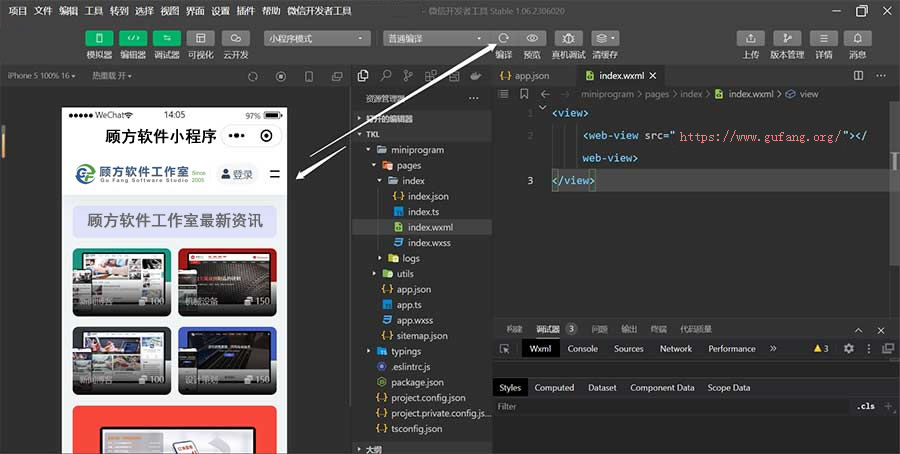The height and width of the screenshot is (454, 900).
Task: Open the 微信开发者工具 menu
Action: 319,11
